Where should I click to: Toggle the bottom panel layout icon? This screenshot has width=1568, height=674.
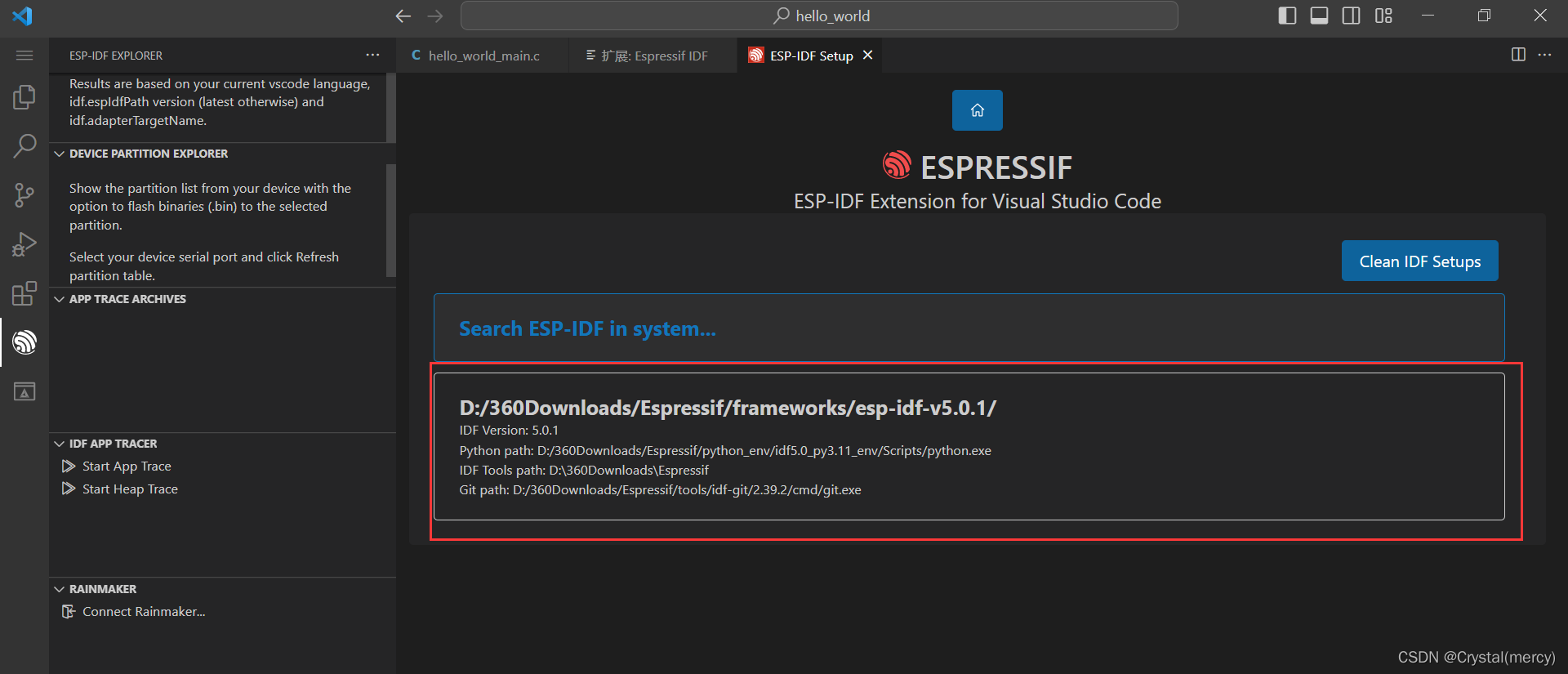click(x=1319, y=16)
